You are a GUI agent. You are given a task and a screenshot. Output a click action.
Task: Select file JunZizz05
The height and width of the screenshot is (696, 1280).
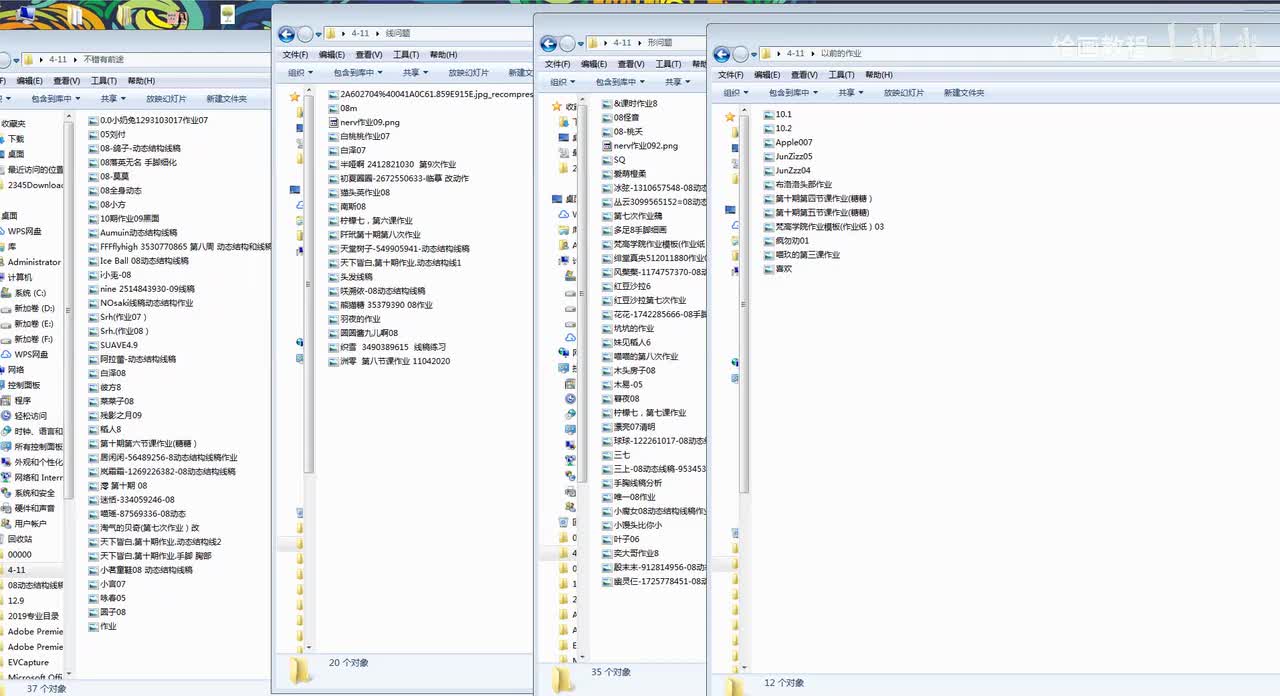click(794, 157)
